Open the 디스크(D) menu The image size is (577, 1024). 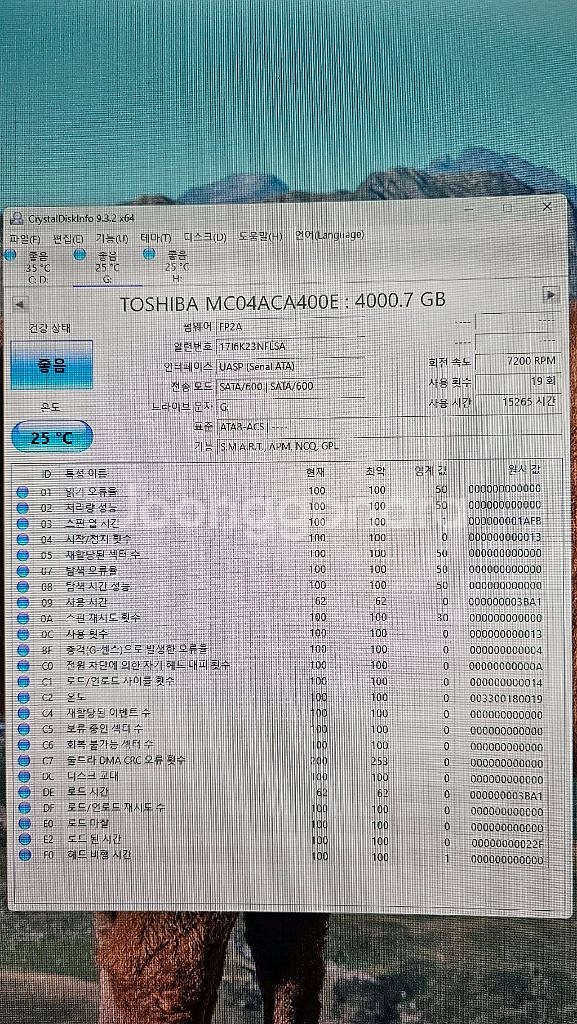[x=205, y=236]
